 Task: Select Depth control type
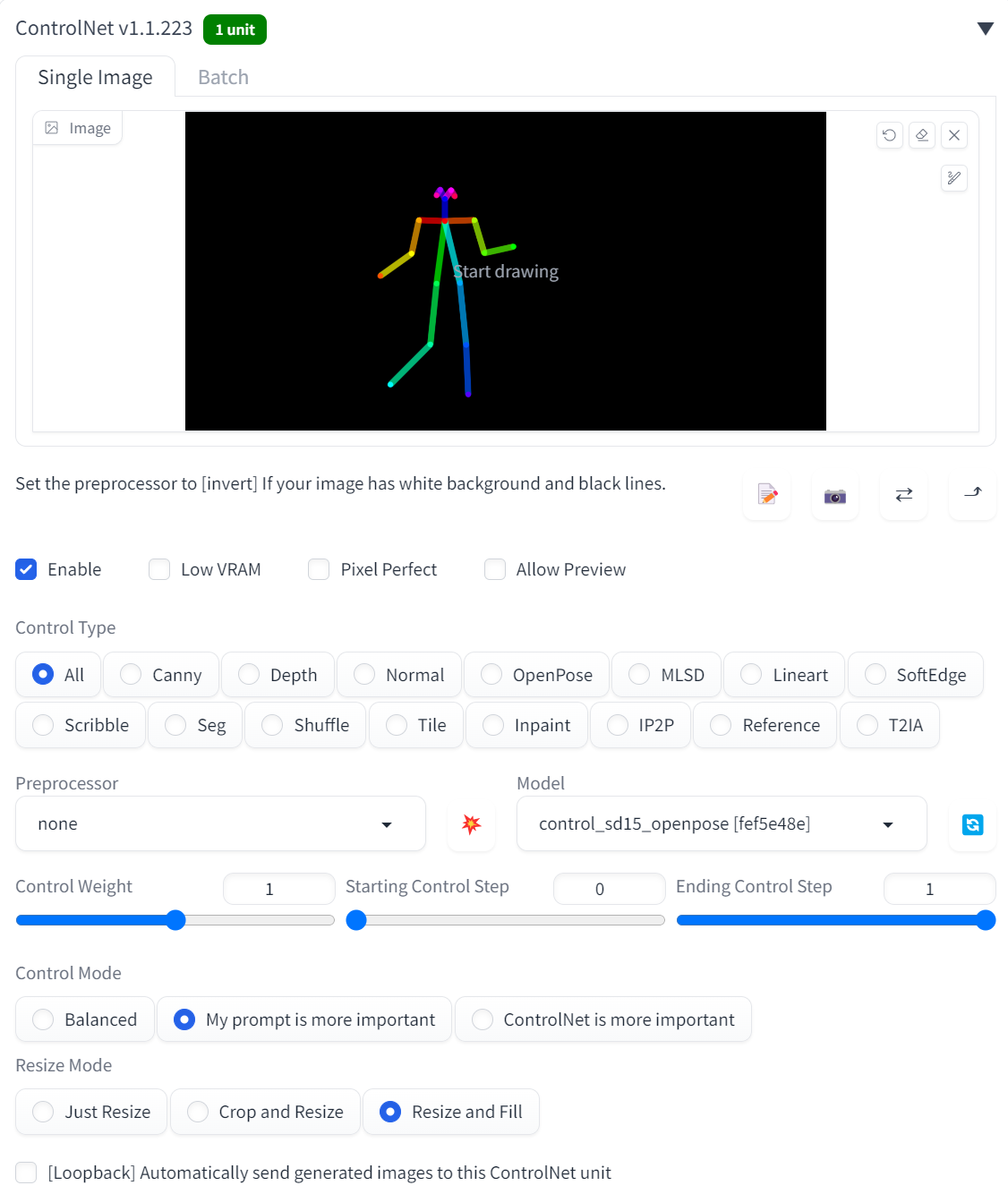[278, 675]
